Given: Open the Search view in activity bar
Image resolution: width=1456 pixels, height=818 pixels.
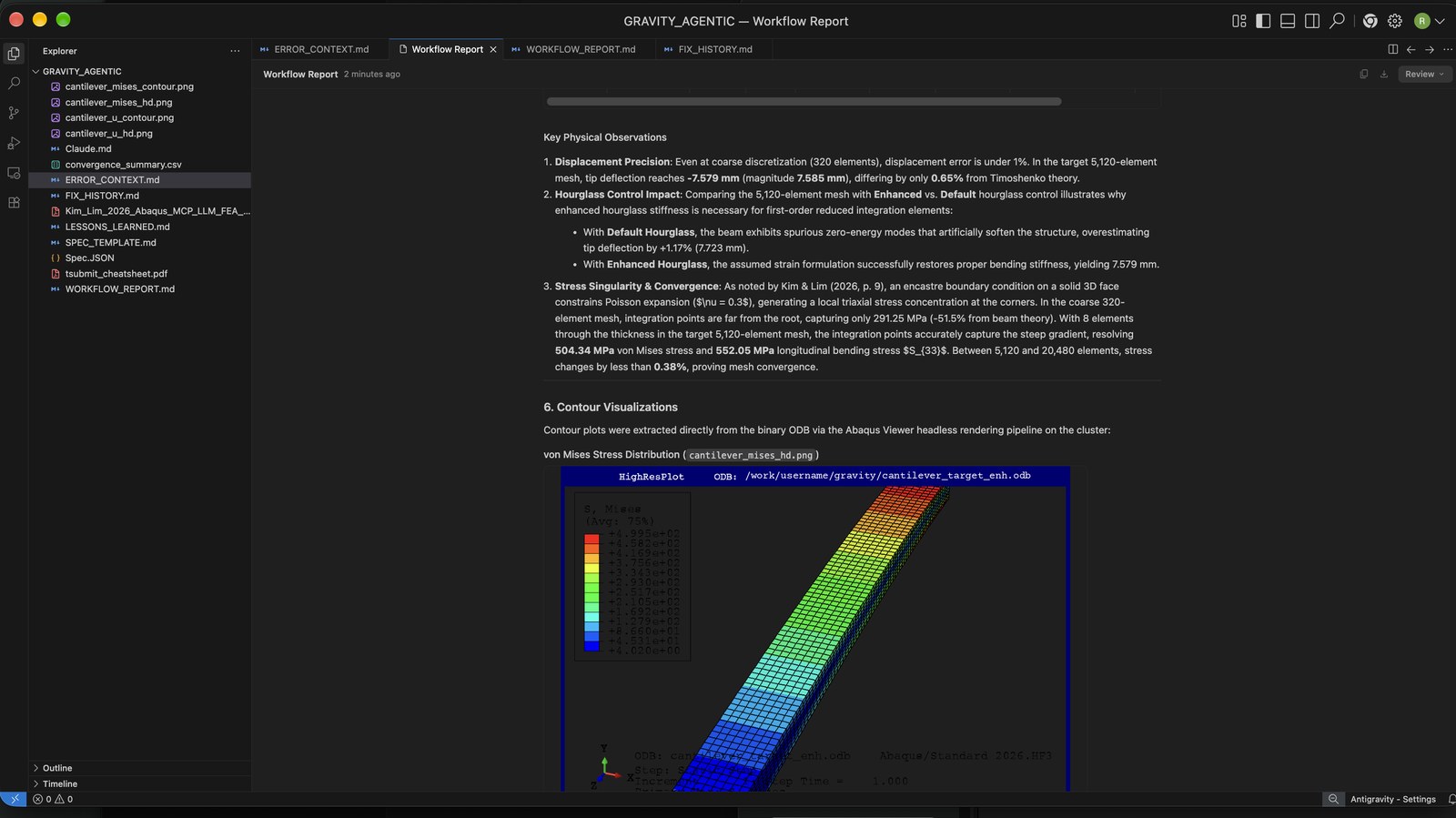Looking at the screenshot, I should [x=14, y=83].
